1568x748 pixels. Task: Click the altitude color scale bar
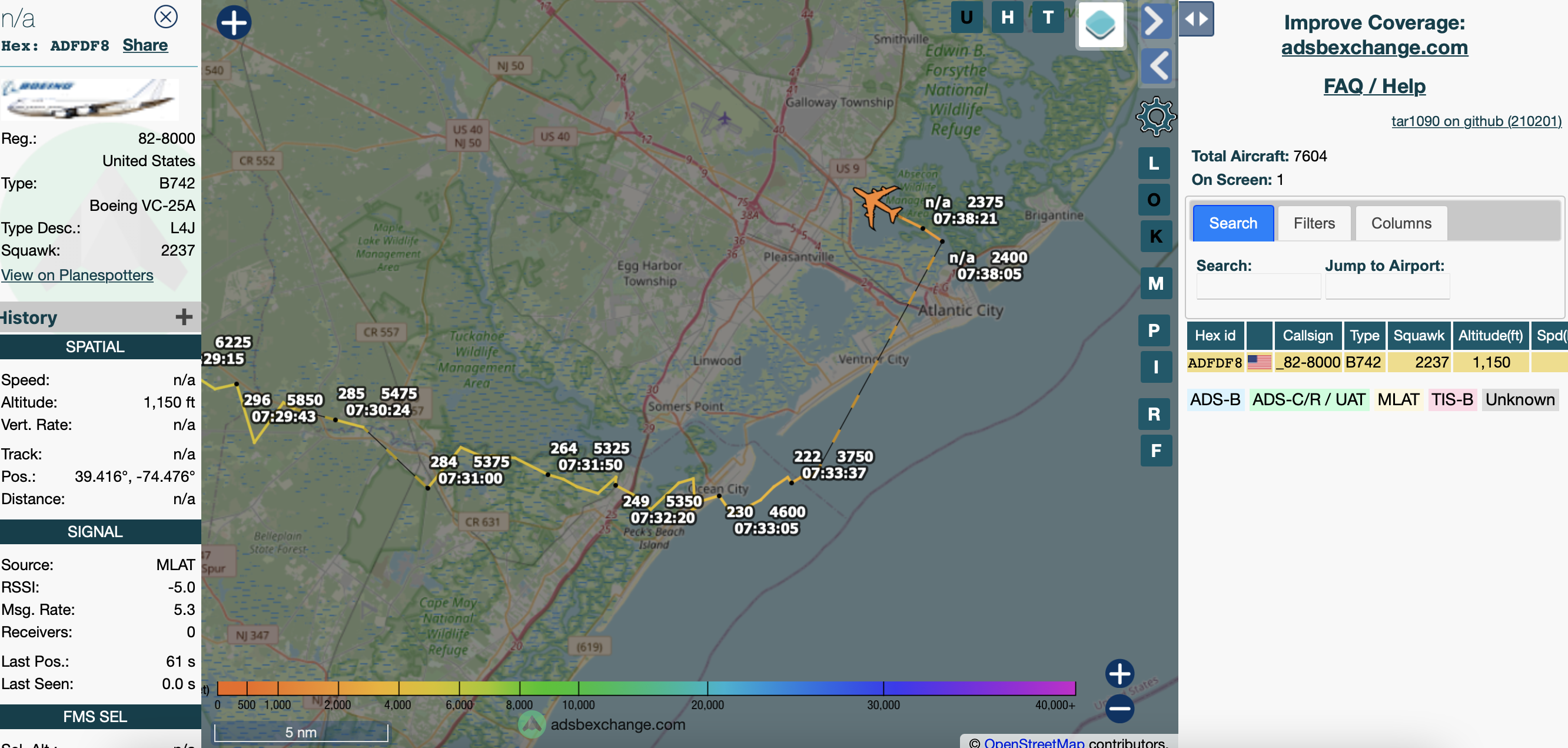[646, 689]
